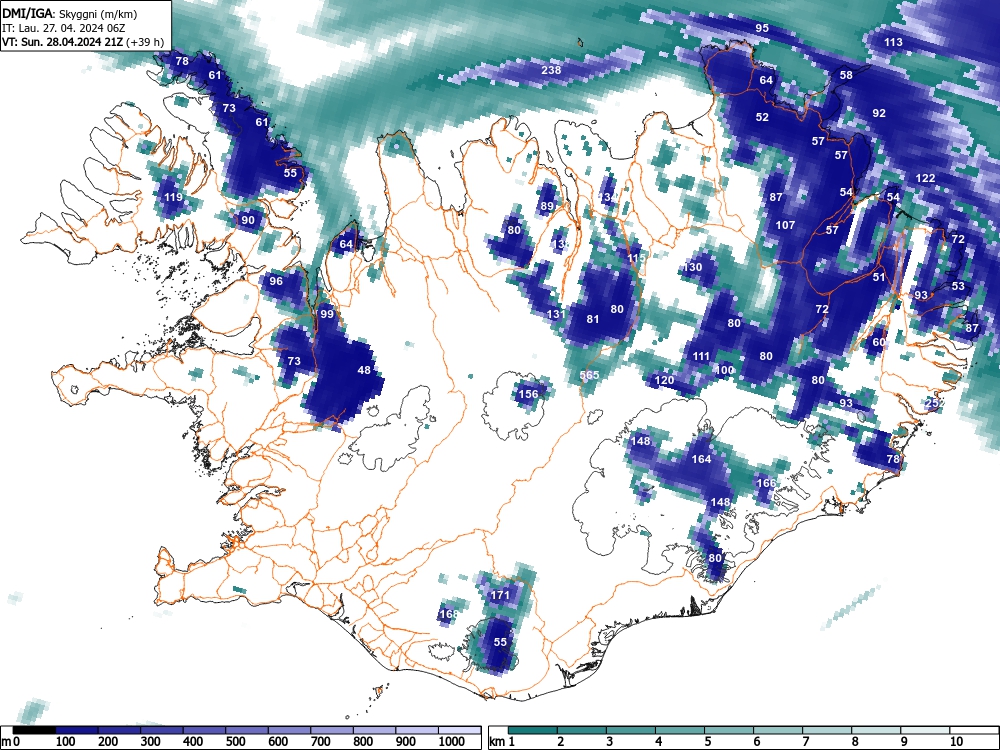Click the visibility value 58 on the map
Viewport: 1000px width, 750px height.
click(846, 75)
